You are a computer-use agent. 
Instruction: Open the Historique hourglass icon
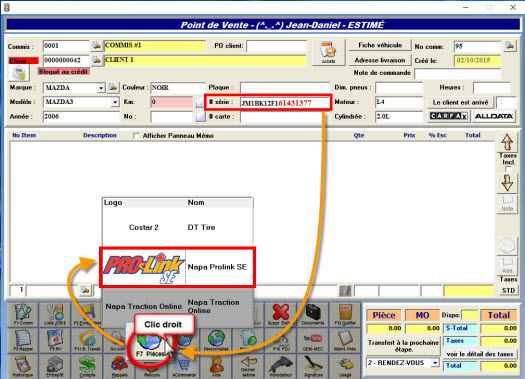[x=22, y=366]
